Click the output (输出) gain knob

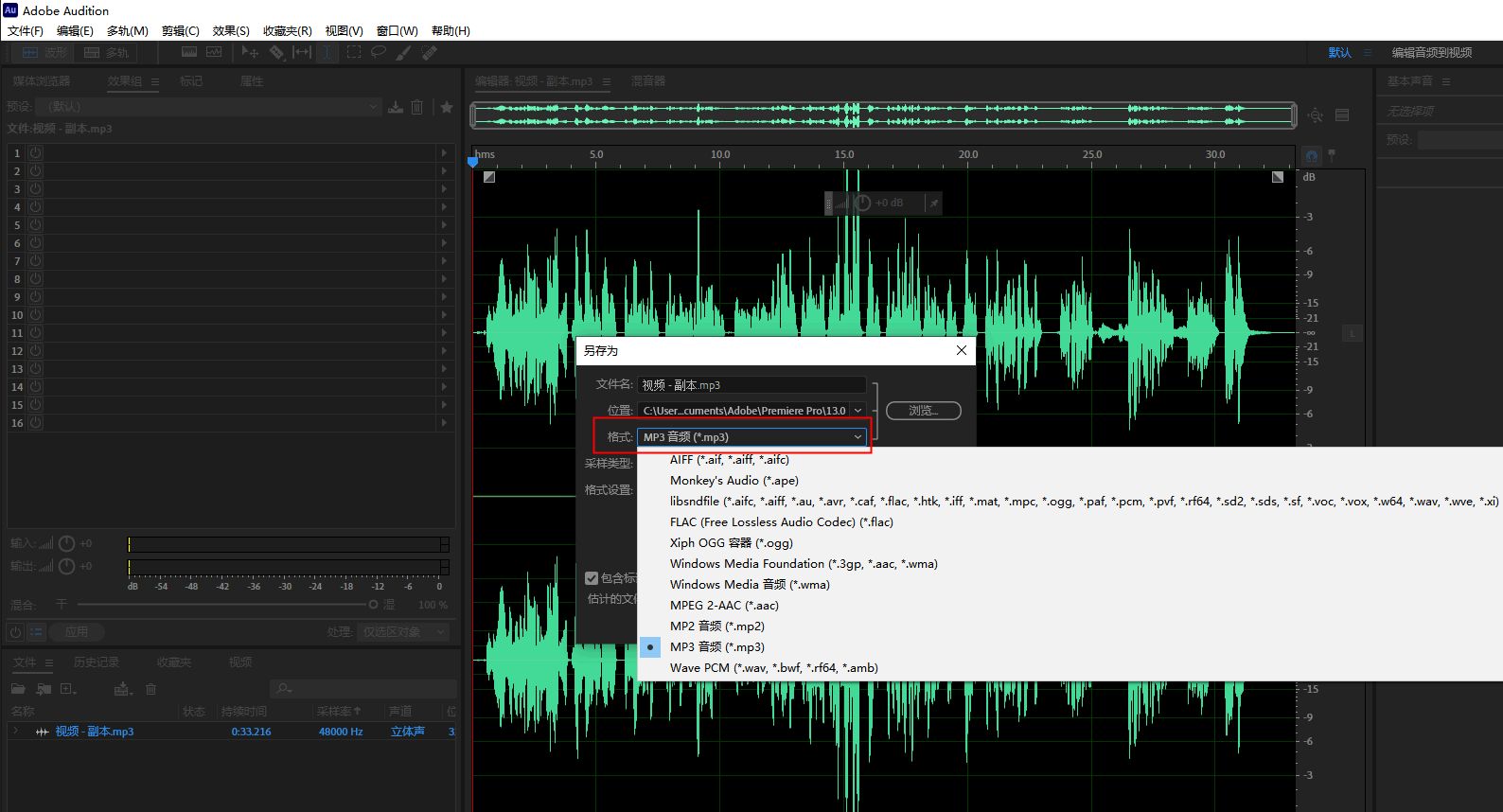(x=66, y=566)
